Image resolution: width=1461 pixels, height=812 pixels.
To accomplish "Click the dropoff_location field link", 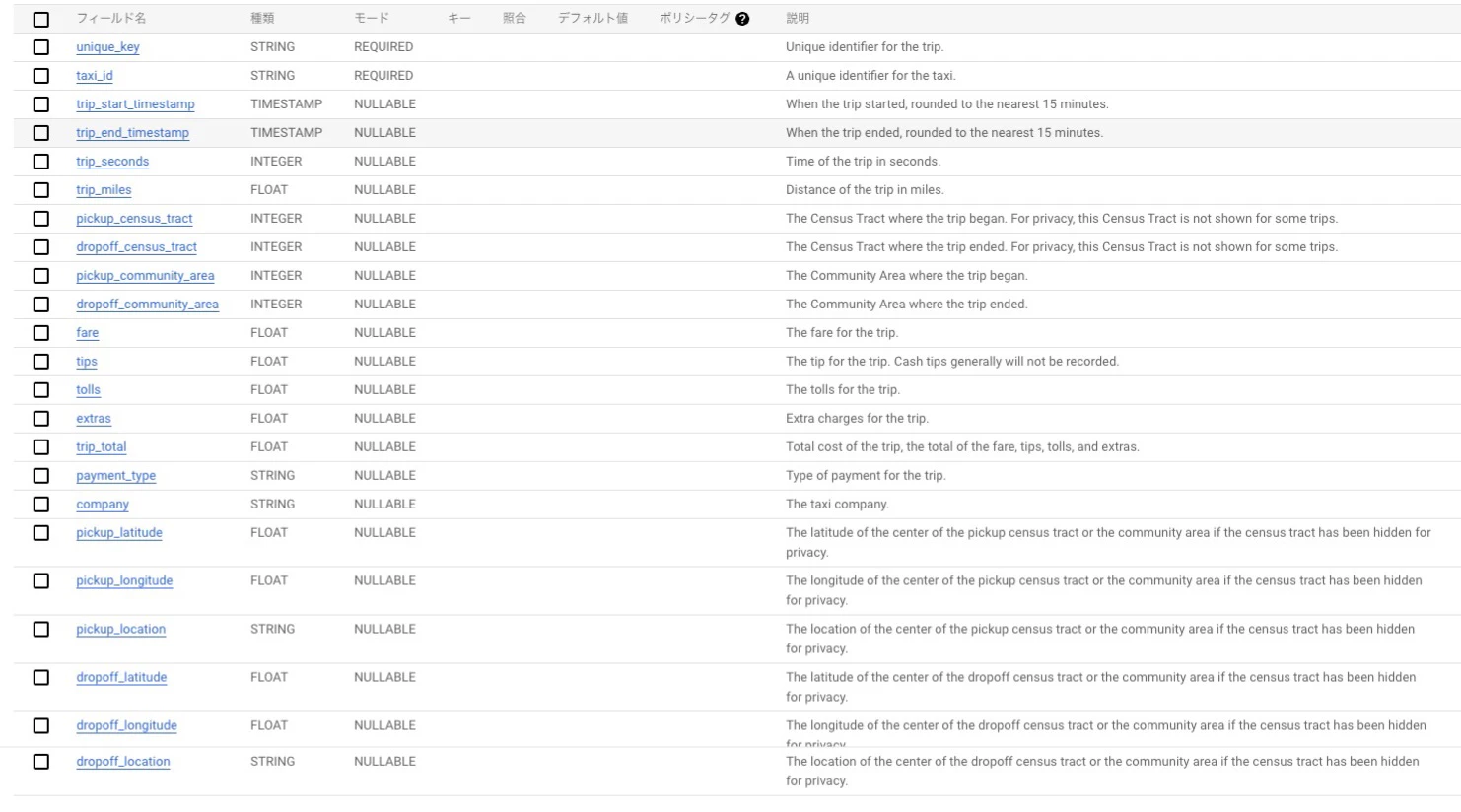I will coord(123,762).
